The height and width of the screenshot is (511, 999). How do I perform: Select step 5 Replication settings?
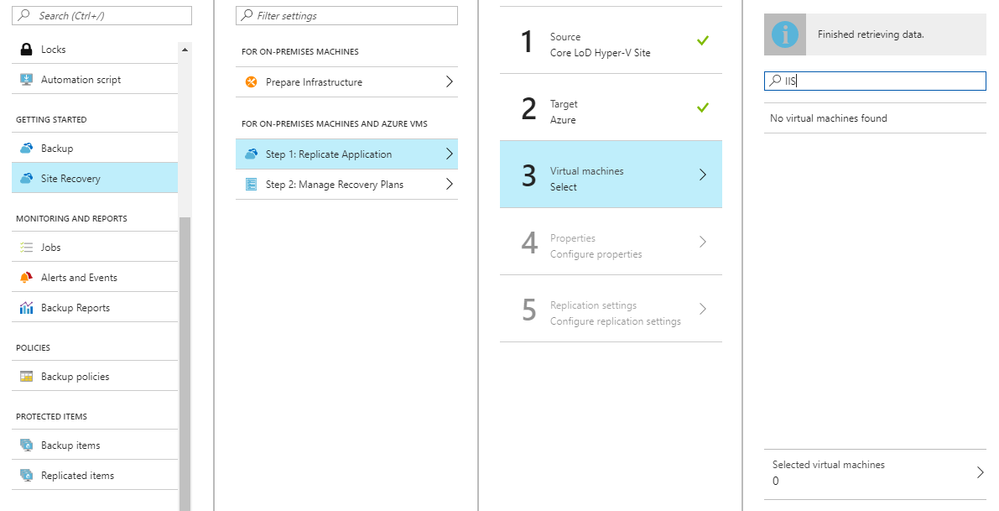pyautogui.click(x=611, y=308)
